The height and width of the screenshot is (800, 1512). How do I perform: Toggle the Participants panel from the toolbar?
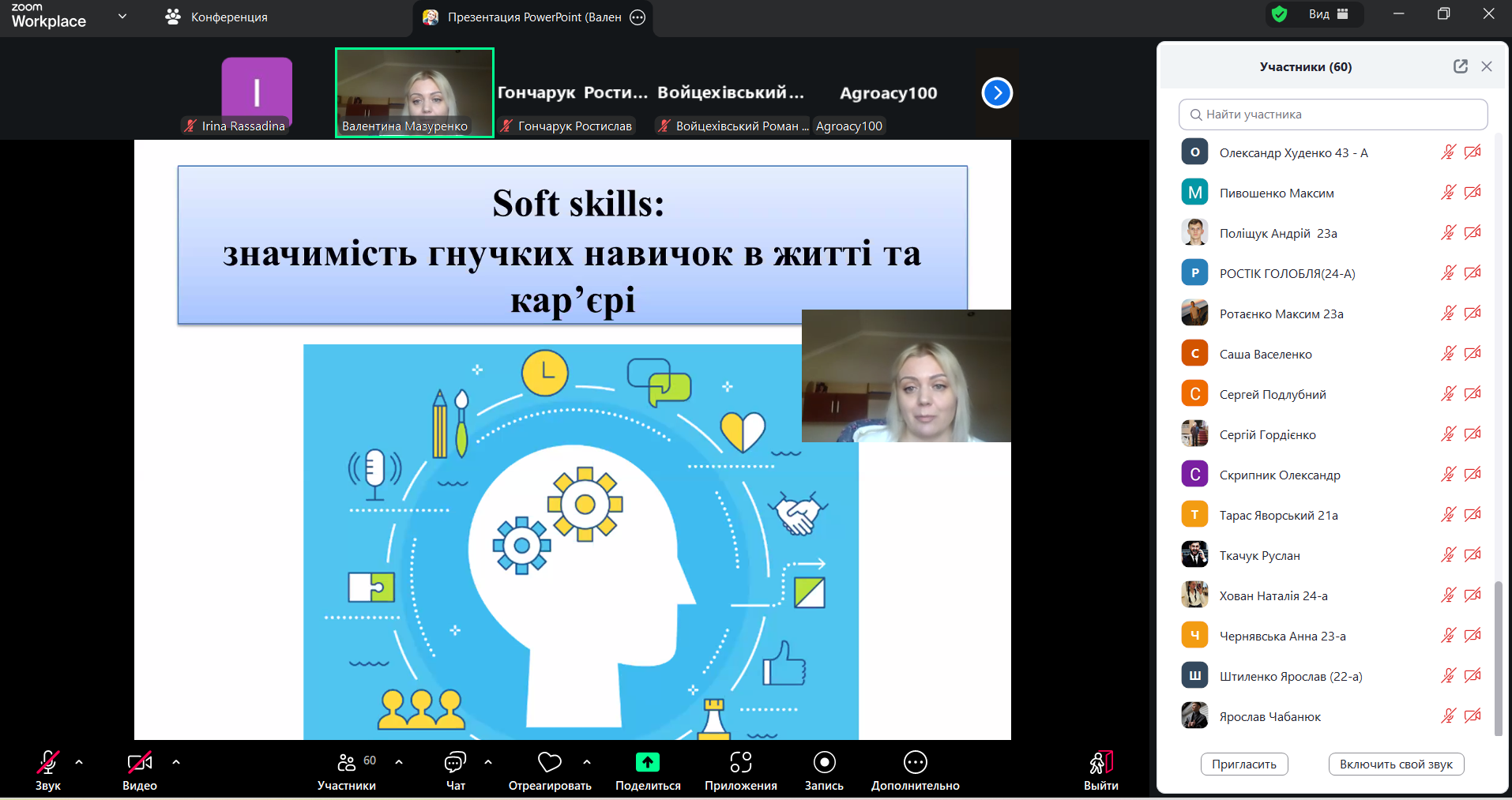[x=347, y=763]
